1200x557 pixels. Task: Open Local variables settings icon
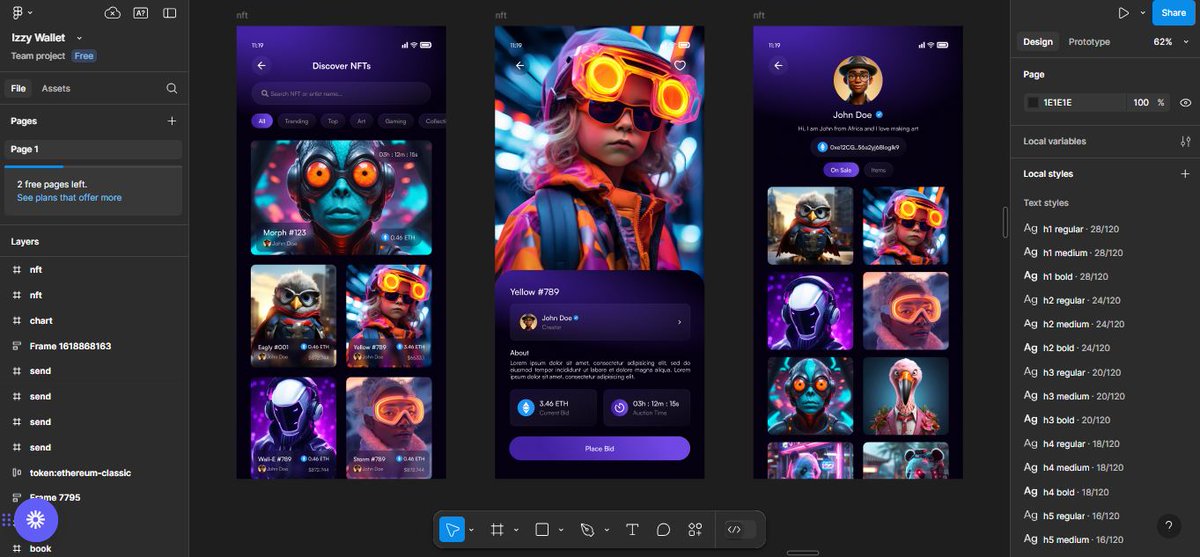(1186, 141)
